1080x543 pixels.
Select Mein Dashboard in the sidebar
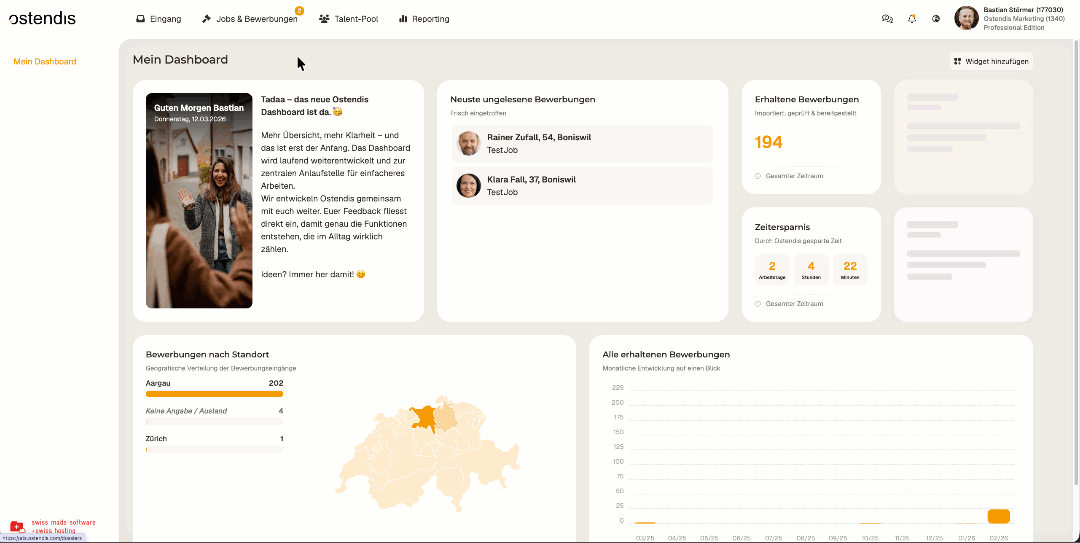(45, 62)
